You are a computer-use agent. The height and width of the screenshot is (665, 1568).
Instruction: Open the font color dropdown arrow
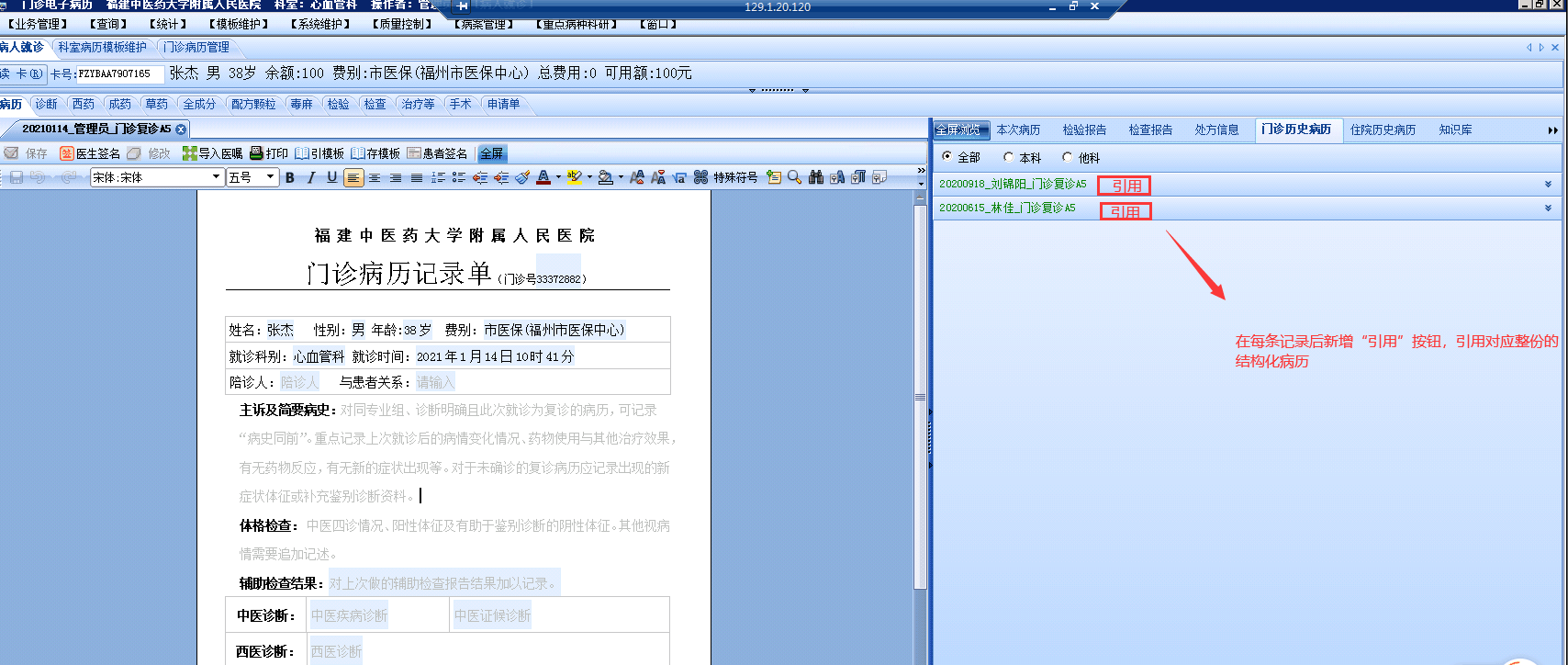pos(558,177)
